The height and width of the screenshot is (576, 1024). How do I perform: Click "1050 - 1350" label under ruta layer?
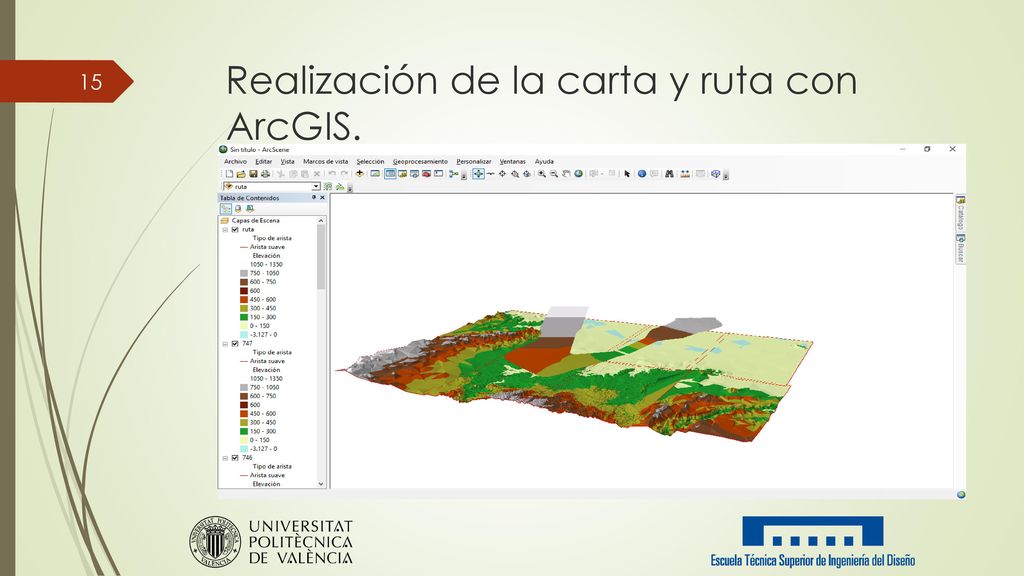pos(266,264)
